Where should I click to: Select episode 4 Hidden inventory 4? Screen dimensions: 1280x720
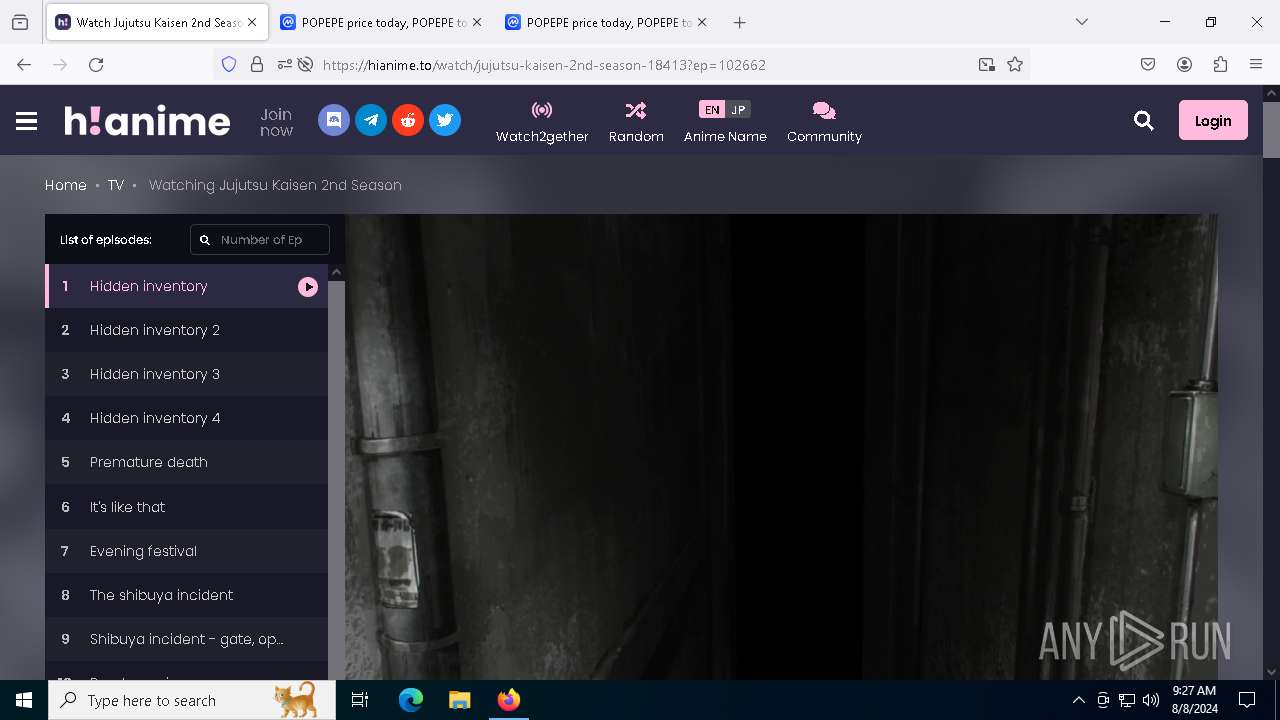186,418
